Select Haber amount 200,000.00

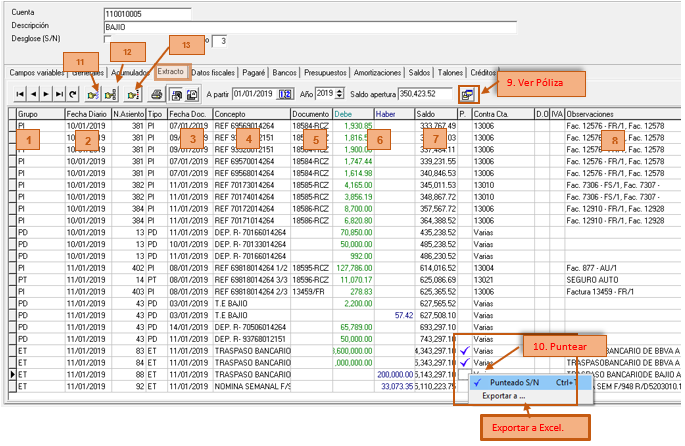pos(395,374)
